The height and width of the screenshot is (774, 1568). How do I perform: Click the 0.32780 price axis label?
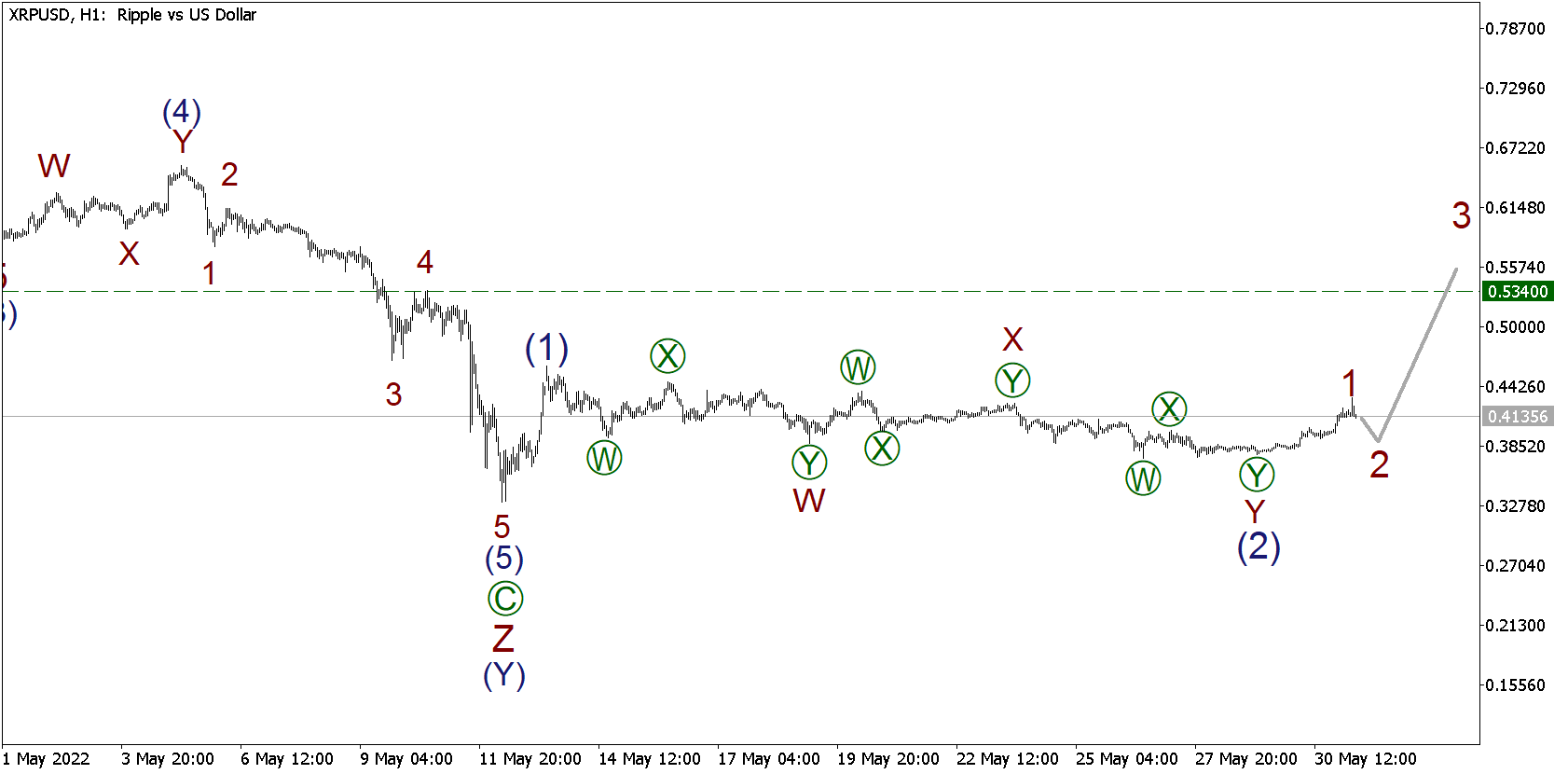tap(1515, 506)
